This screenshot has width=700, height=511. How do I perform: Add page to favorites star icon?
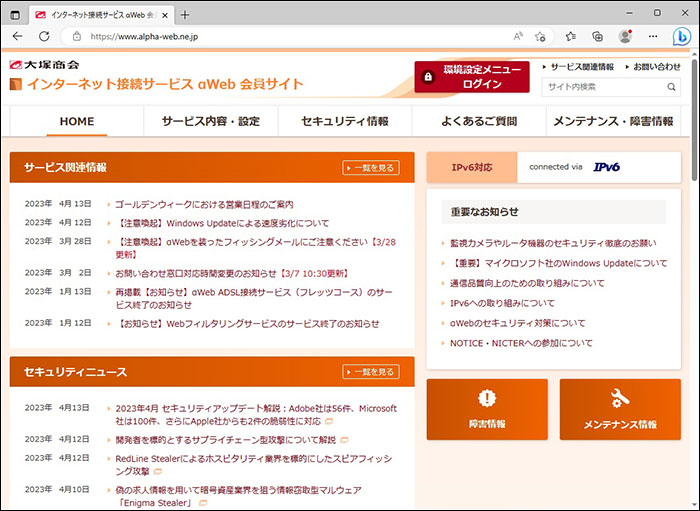[540, 37]
